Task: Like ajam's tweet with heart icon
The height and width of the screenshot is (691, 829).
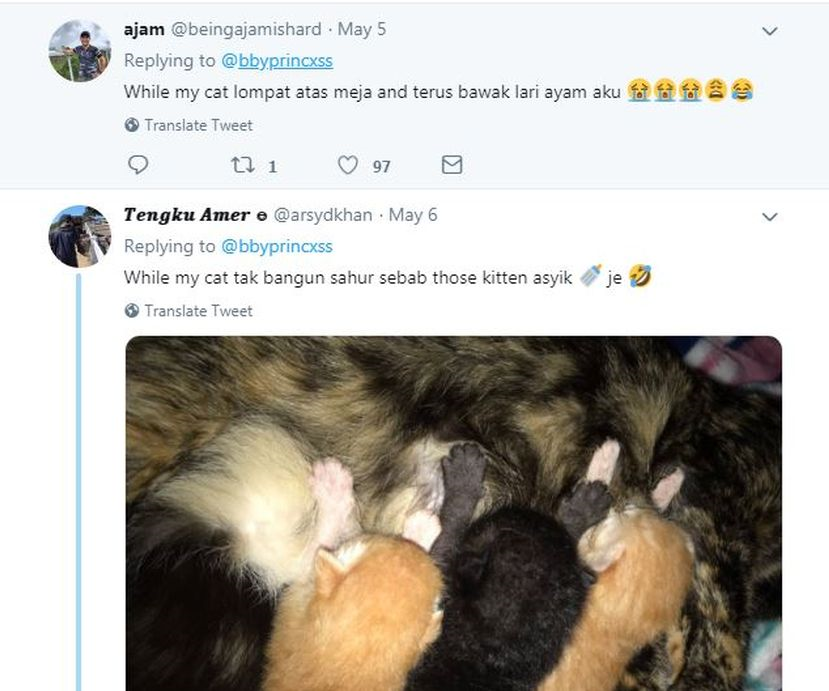Action: tap(347, 165)
